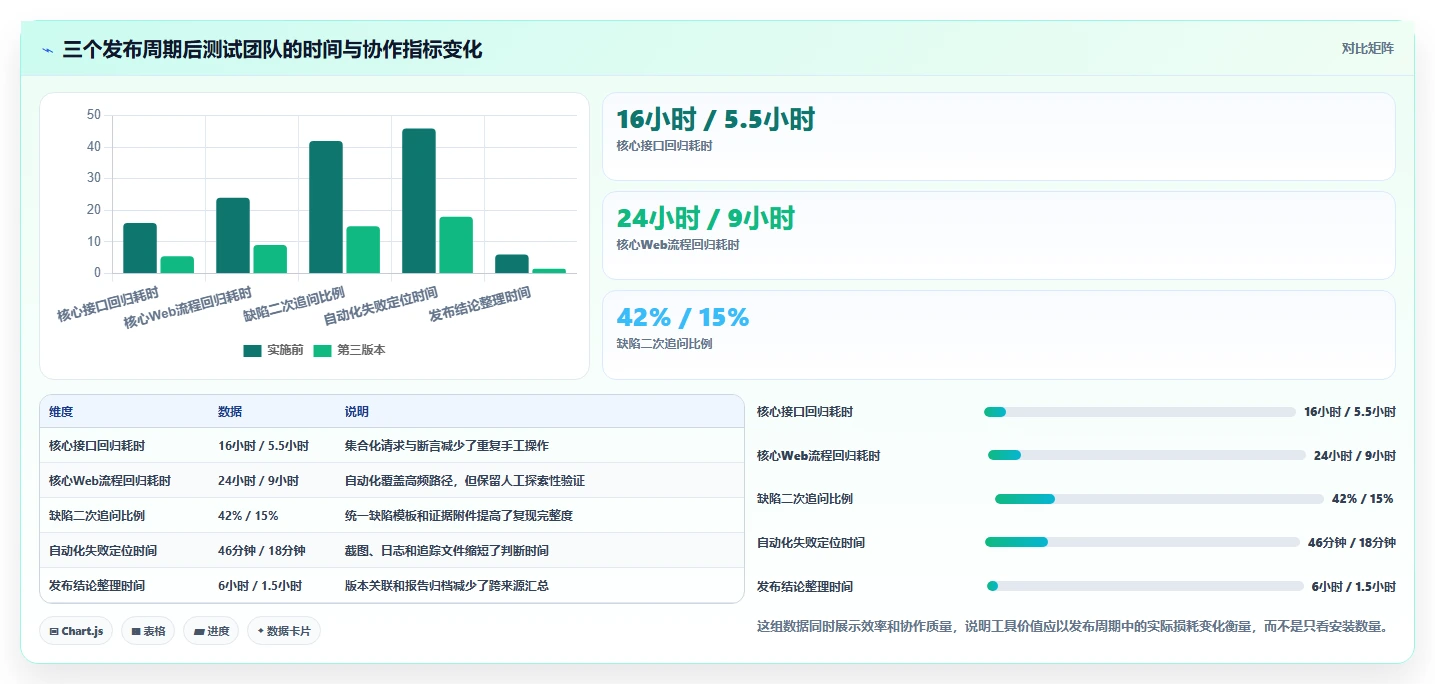Viewport: 1435px width, 684px height.
Task: Click description 截图、日志和追踪文件缩短了判断时间
Action: 447,551
